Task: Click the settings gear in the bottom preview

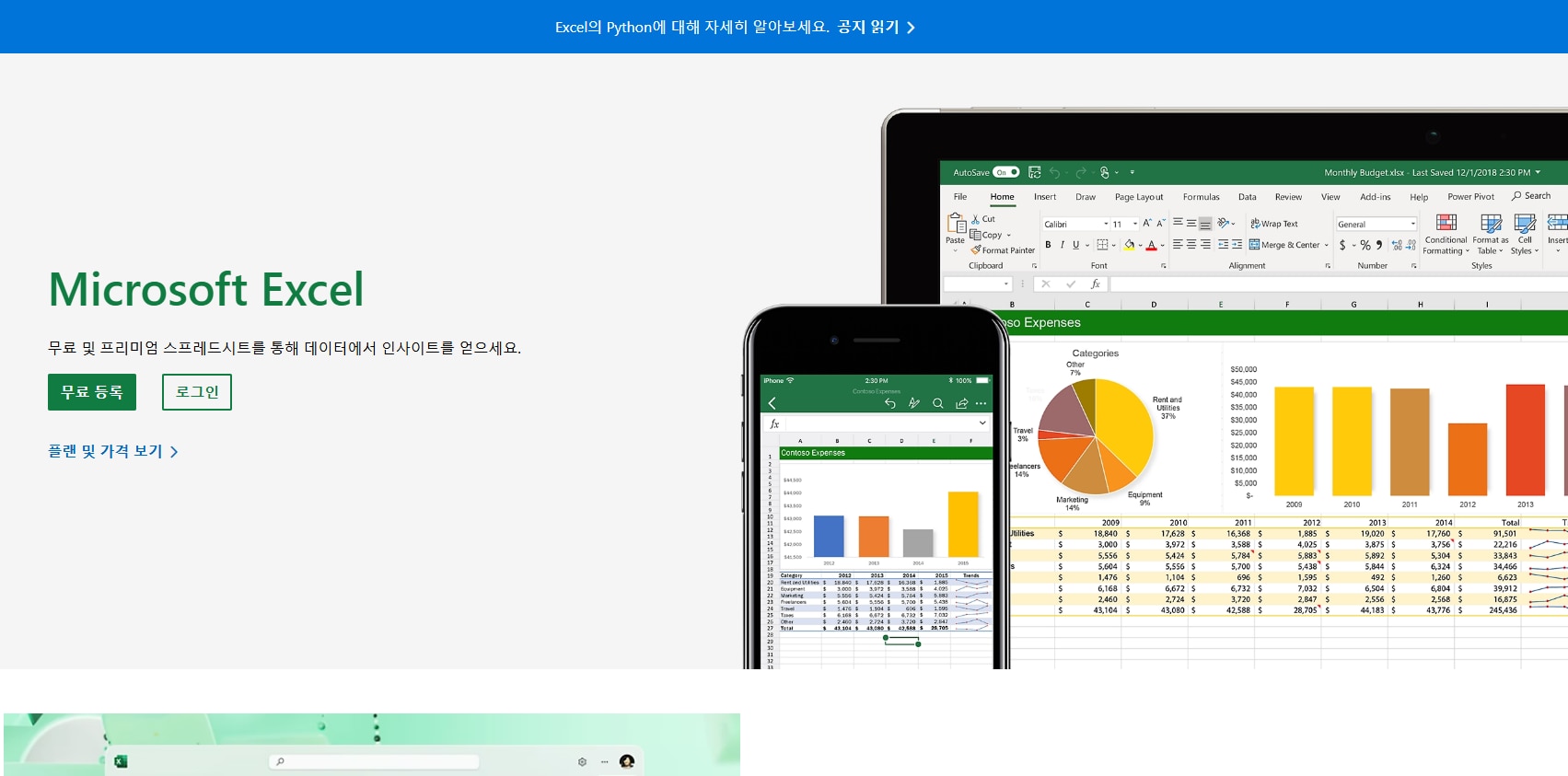Action: click(582, 762)
